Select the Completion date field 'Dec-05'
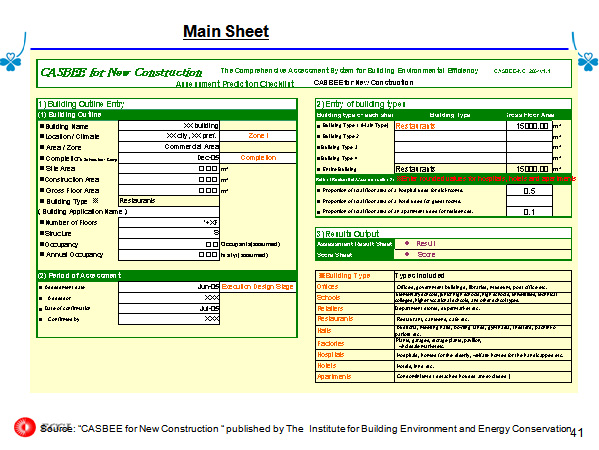This screenshot has height=450, width=599. click(x=169, y=158)
